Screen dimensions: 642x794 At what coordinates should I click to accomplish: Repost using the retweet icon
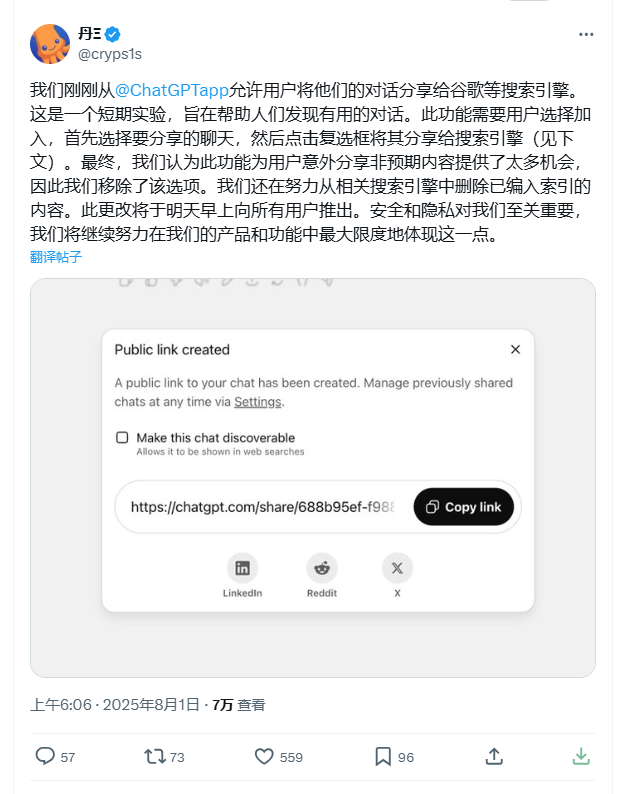(x=154, y=757)
